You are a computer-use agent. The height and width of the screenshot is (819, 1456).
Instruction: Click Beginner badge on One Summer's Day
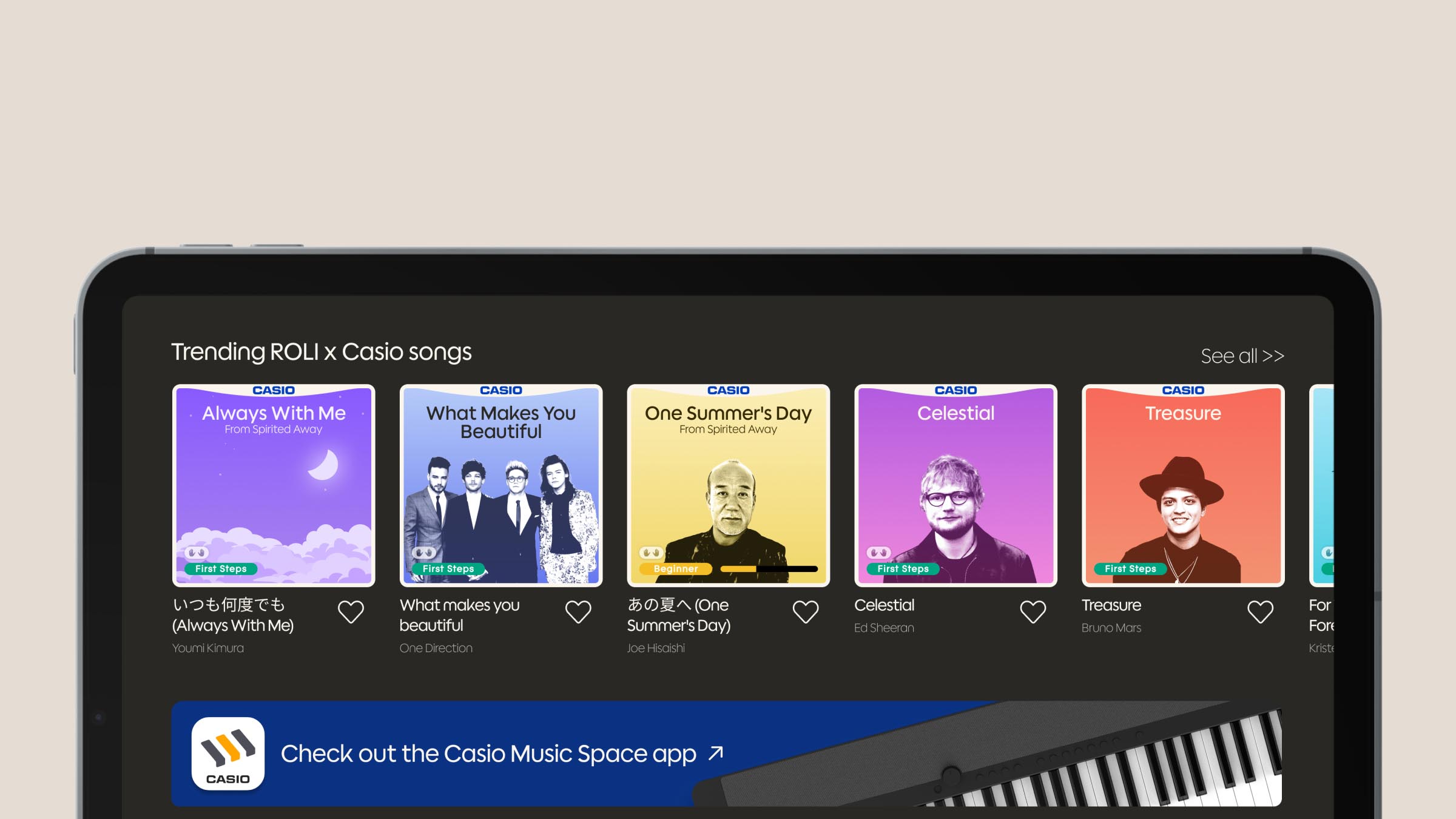click(675, 569)
